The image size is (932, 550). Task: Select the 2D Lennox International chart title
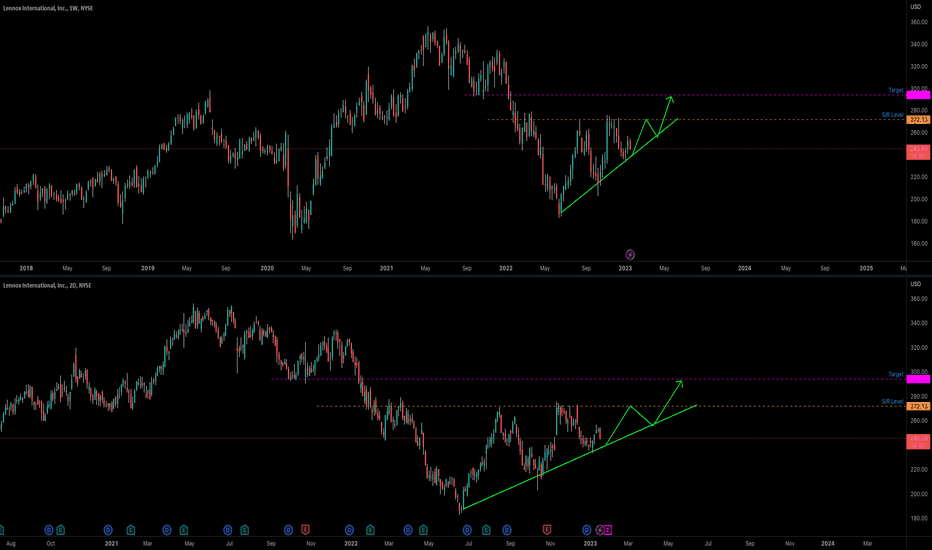point(47,285)
